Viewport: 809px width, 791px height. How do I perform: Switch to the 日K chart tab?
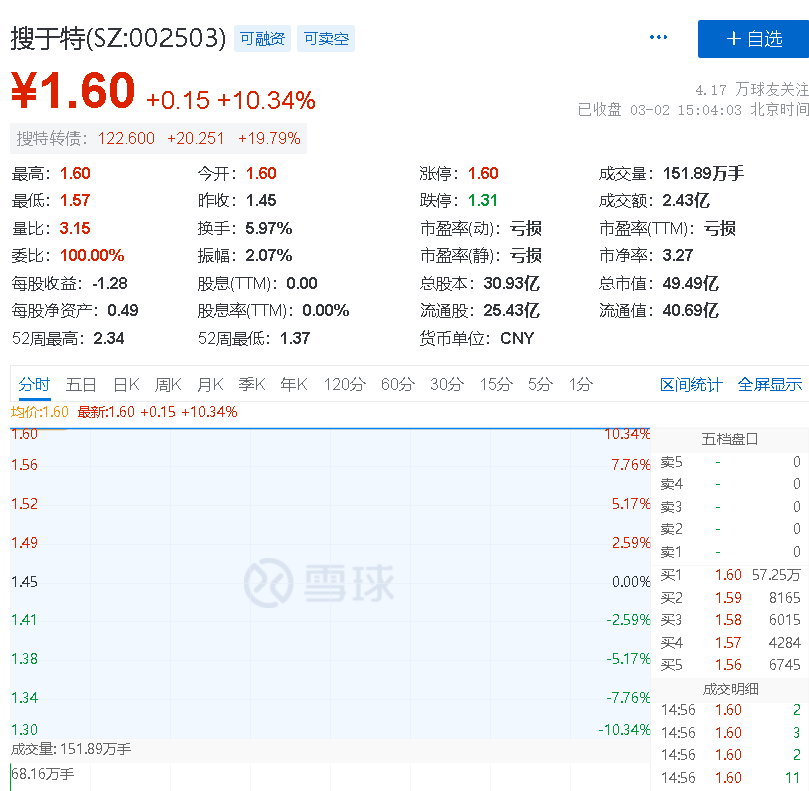126,384
